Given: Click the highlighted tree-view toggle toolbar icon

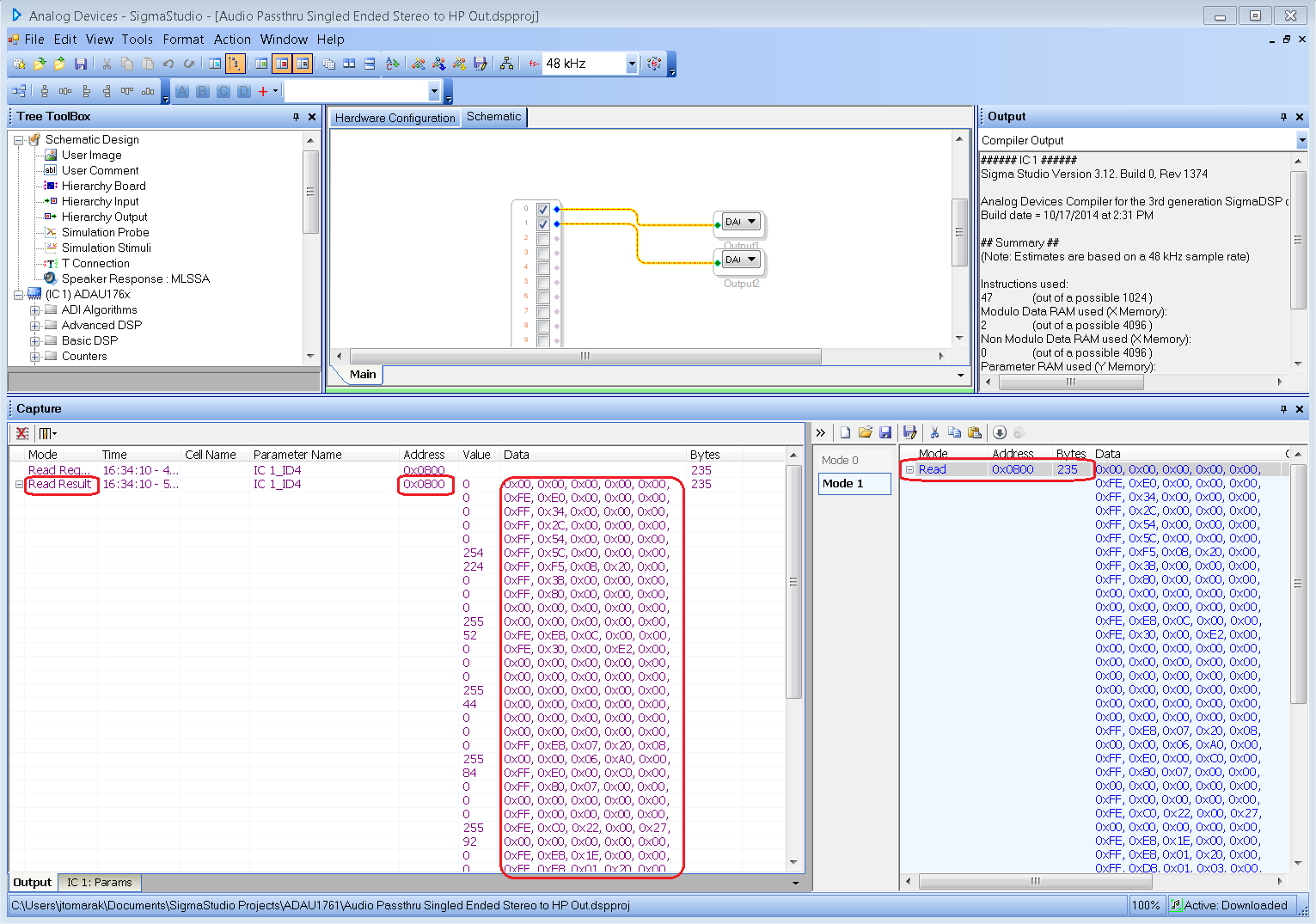Looking at the screenshot, I should (236, 64).
